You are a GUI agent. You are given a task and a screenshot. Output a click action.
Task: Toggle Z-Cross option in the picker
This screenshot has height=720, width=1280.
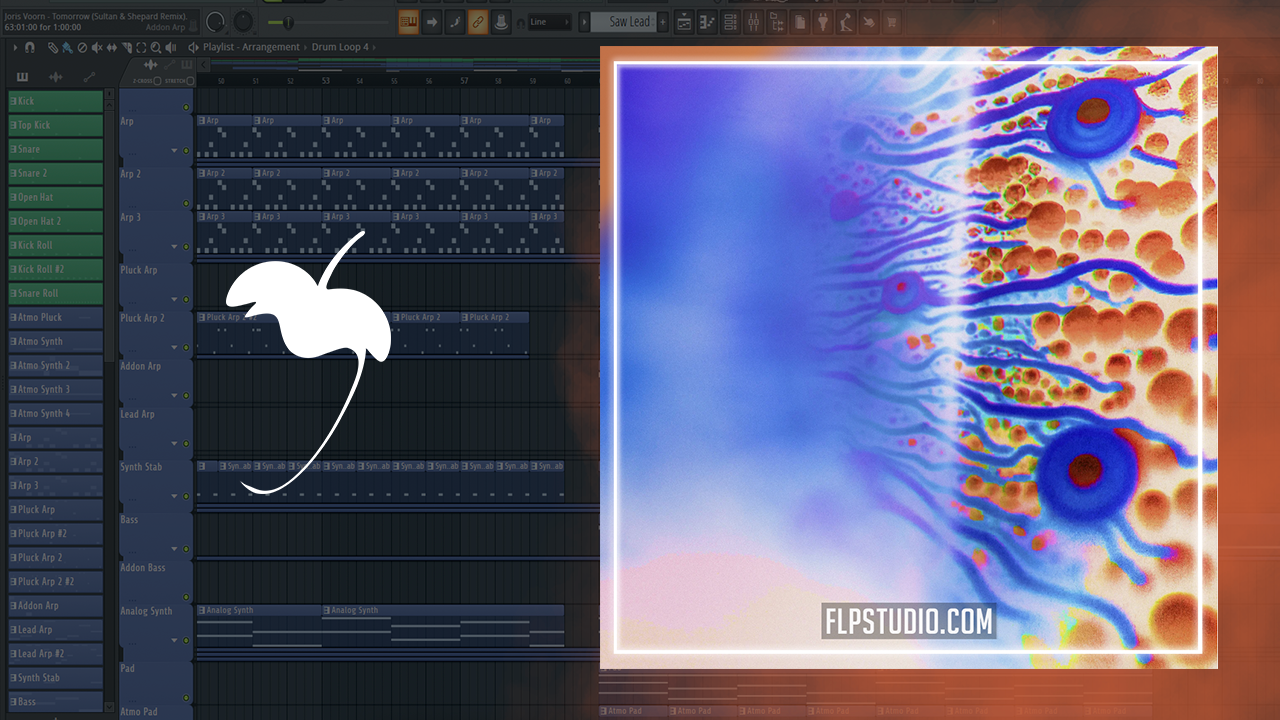pyautogui.click(x=157, y=80)
